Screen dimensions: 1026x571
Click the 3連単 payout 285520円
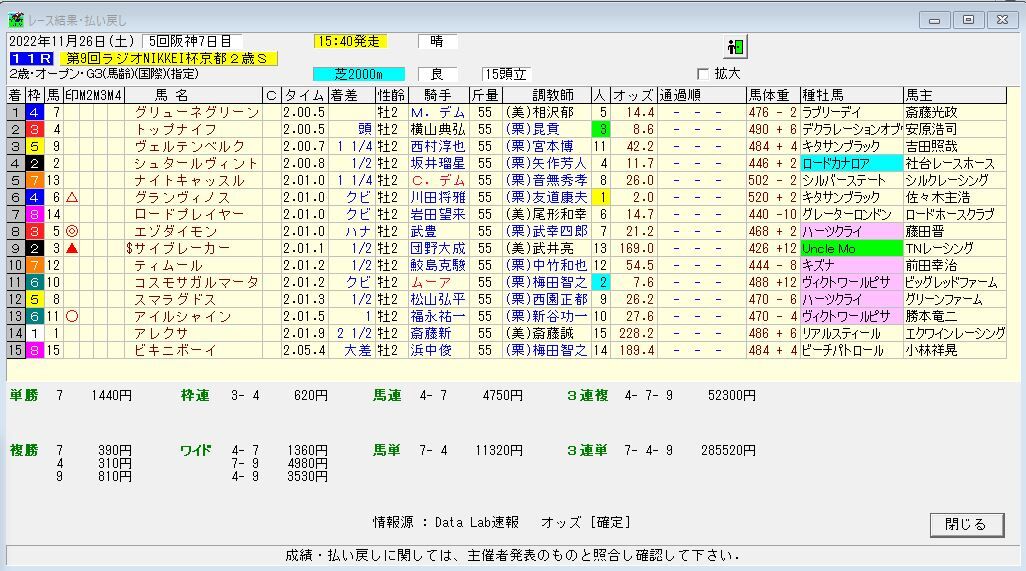click(x=728, y=451)
